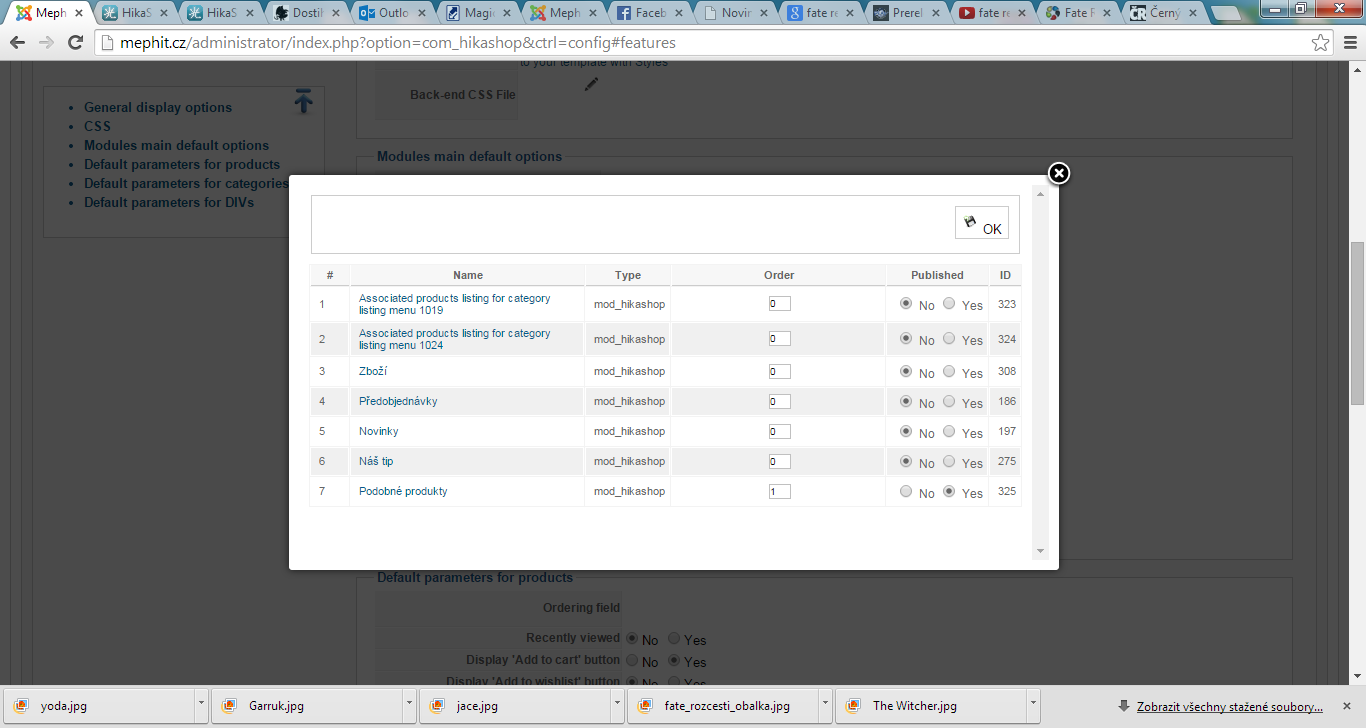This screenshot has width=1366, height=728.
Task: Jump to top using the arrow icon
Action: [304, 101]
